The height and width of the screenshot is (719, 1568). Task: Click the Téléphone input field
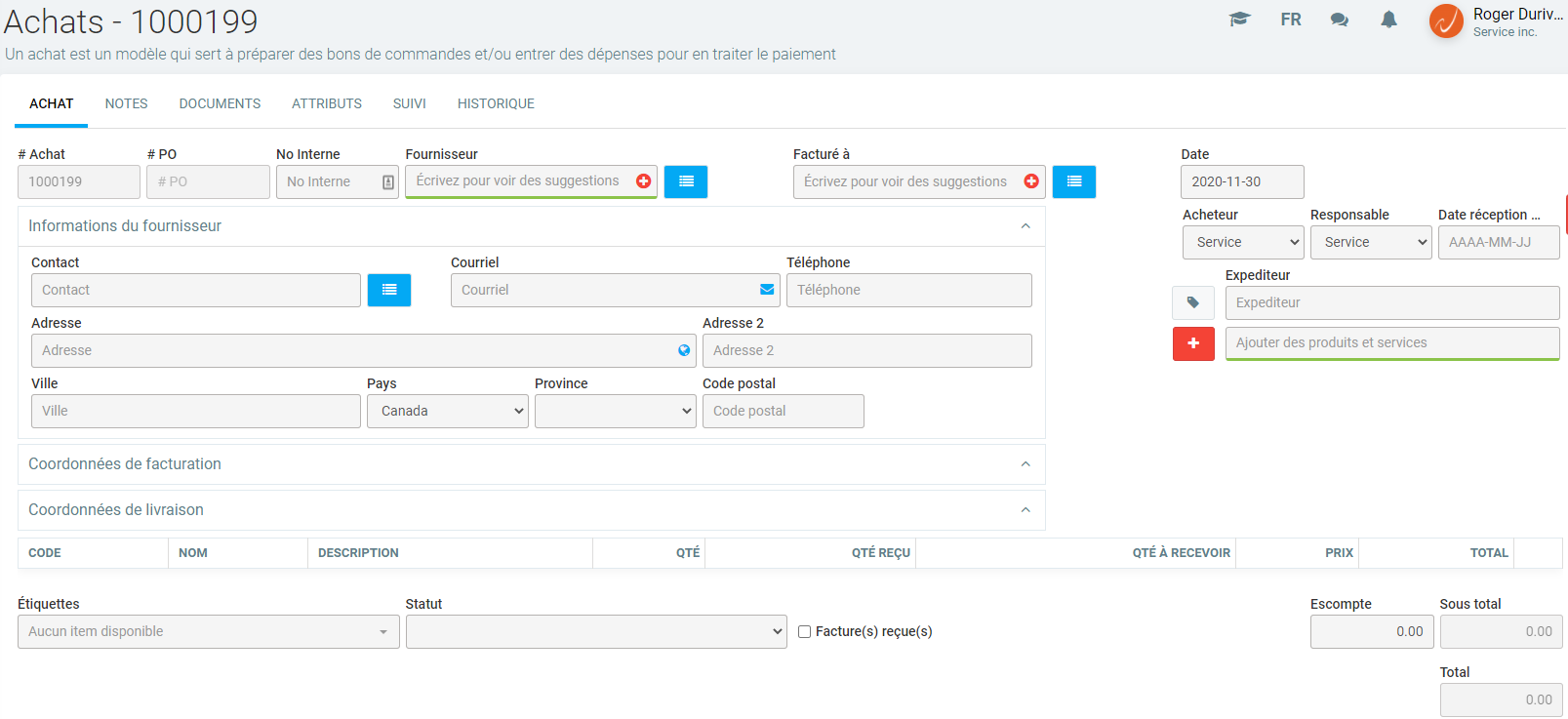pos(908,290)
